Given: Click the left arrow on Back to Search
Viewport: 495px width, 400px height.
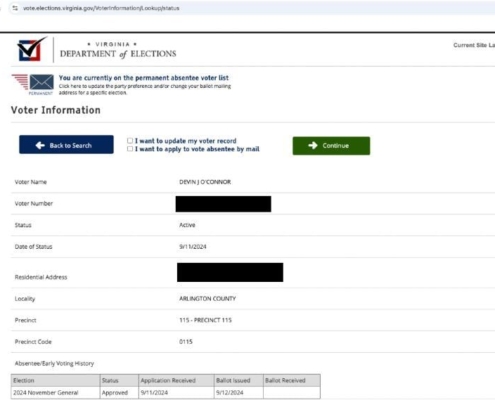Looking at the screenshot, I should 40,145.
